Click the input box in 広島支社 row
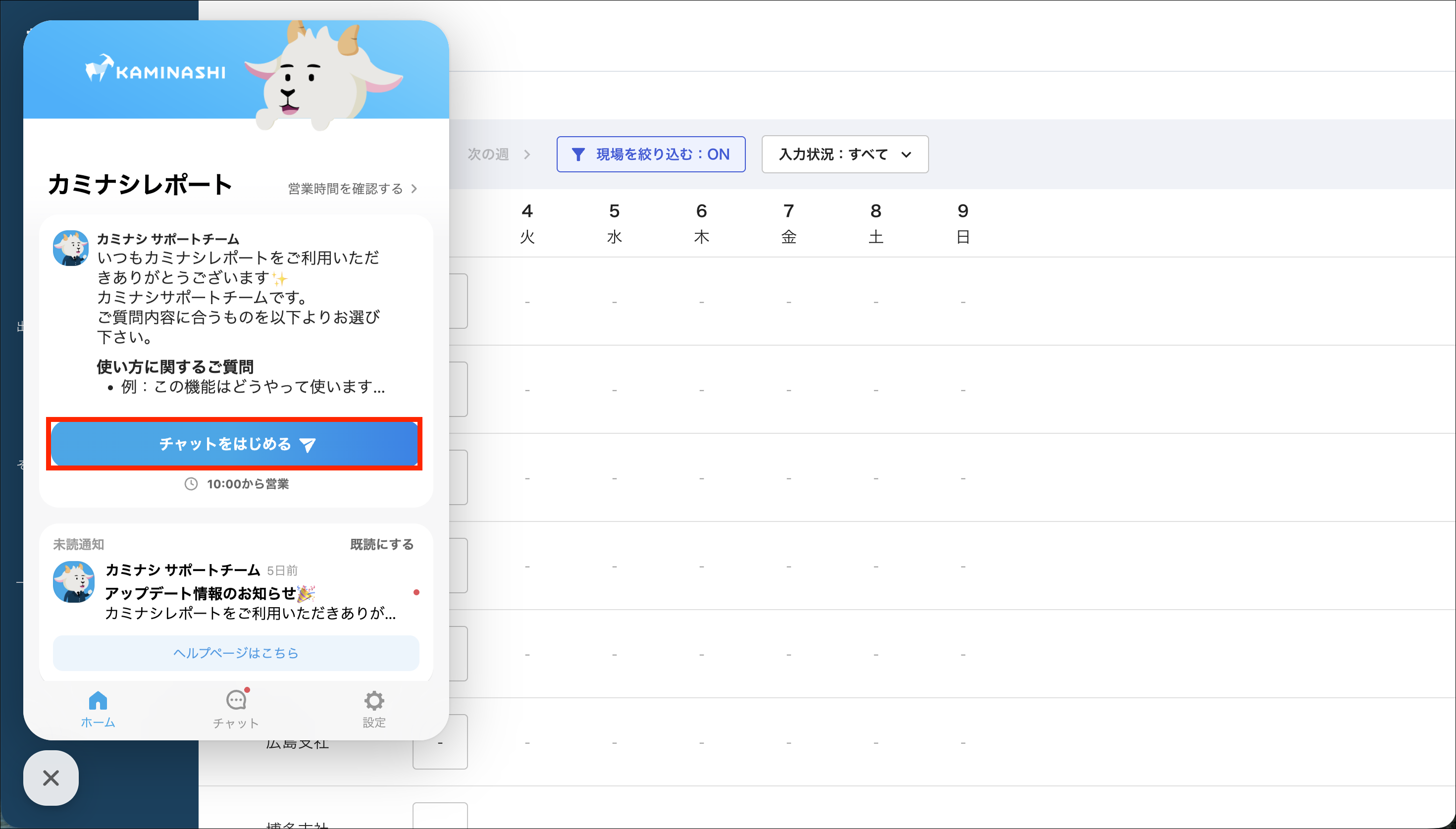Image resolution: width=1456 pixels, height=829 pixels. [x=440, y=742]
